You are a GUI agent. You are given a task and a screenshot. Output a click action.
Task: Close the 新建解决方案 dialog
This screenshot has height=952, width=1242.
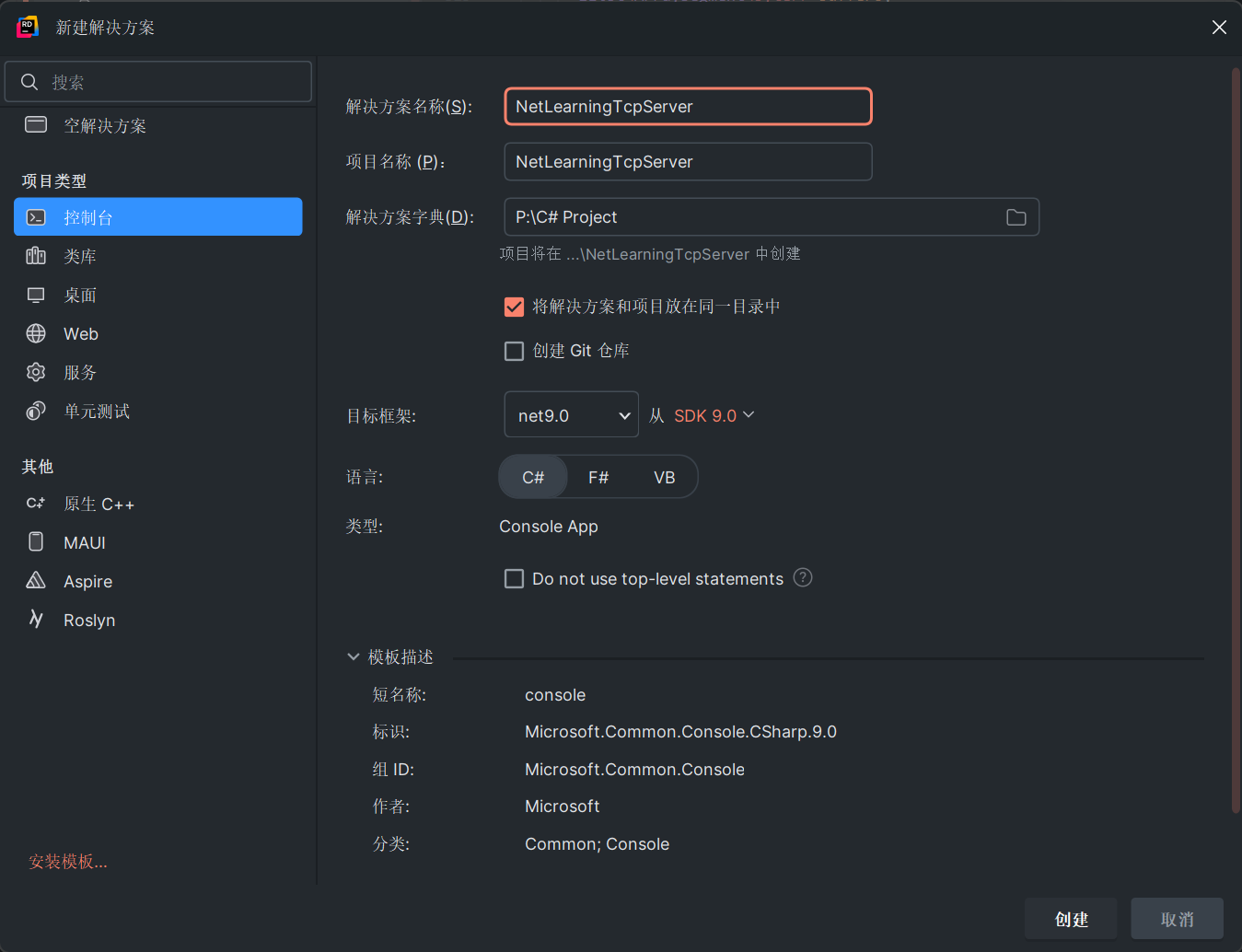coord(1219,28)
